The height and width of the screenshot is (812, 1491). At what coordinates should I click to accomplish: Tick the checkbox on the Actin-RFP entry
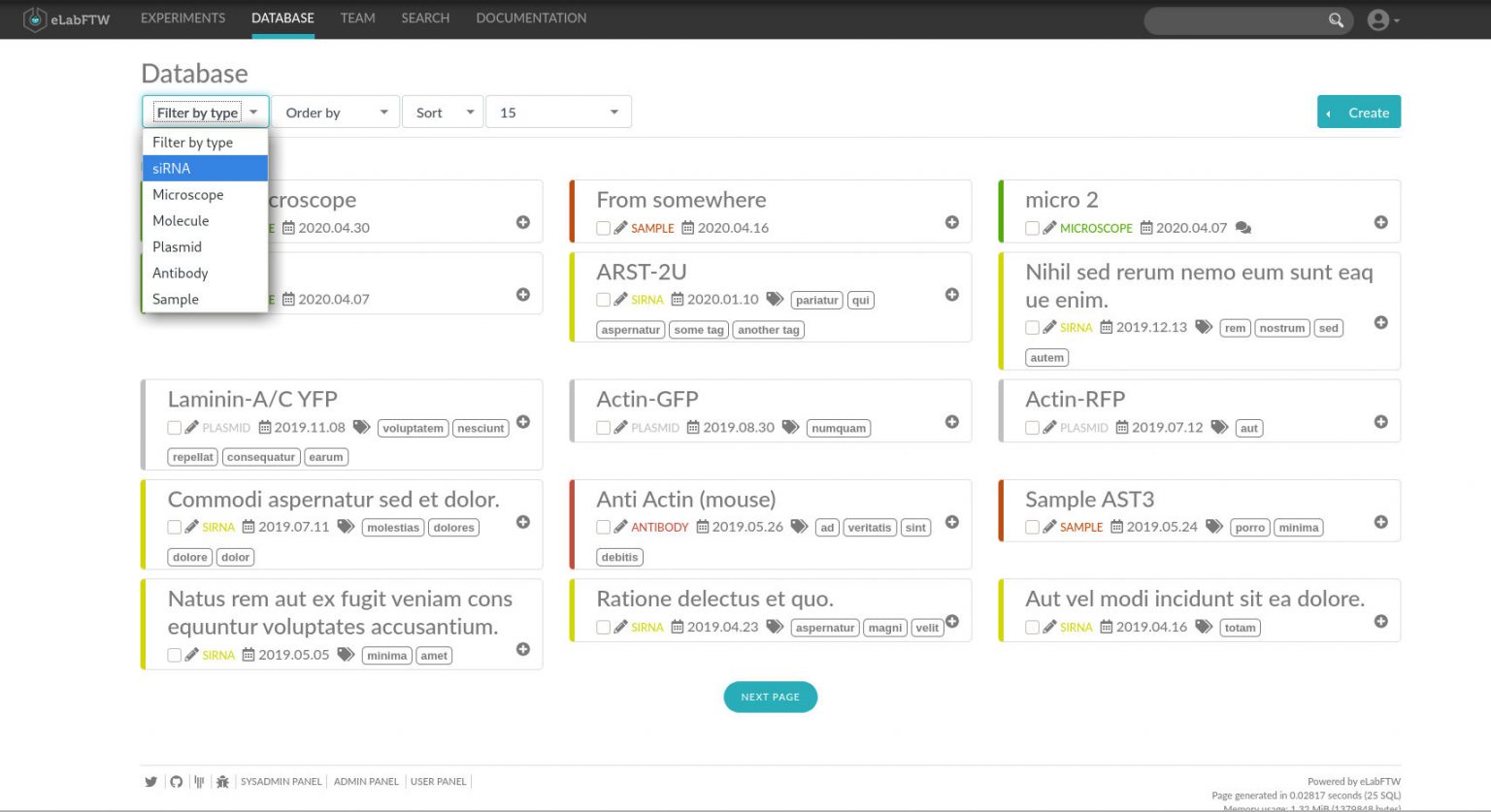1032,427
